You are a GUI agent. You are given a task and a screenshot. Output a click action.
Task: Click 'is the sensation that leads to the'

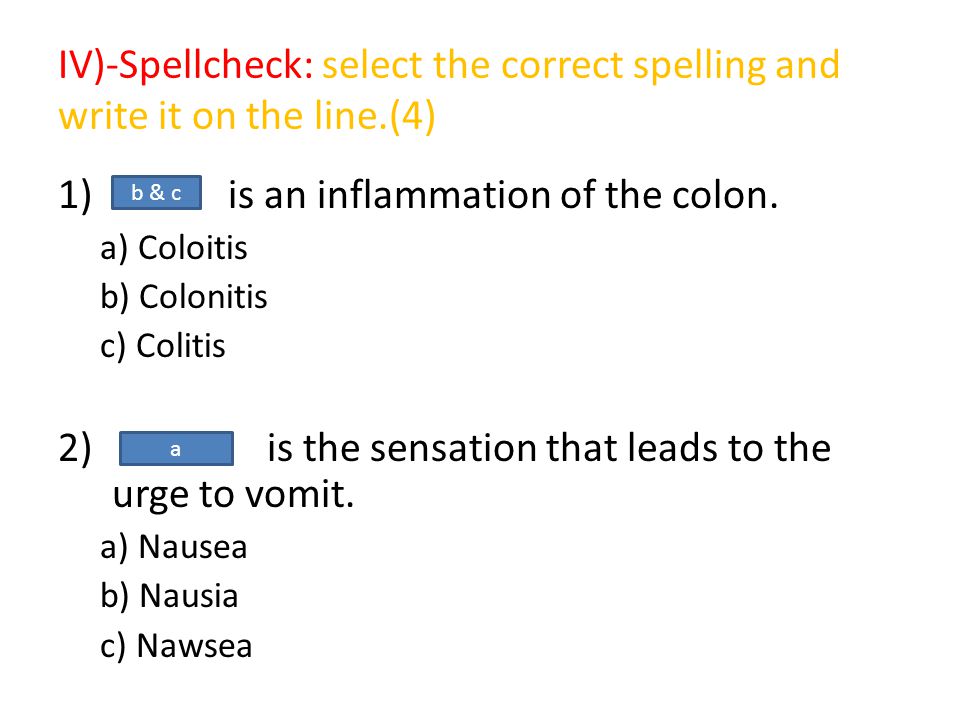click(x=549, y=448)
